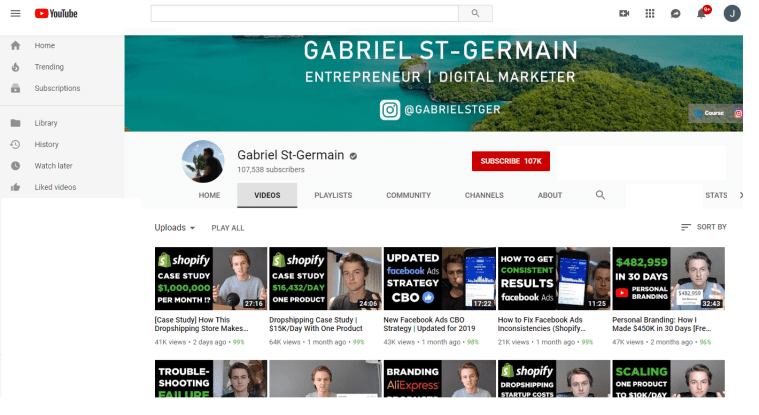The height and width of the screenshot is (415, 759).
Task: Open the notifications bell
Action: tap(701, 14)
